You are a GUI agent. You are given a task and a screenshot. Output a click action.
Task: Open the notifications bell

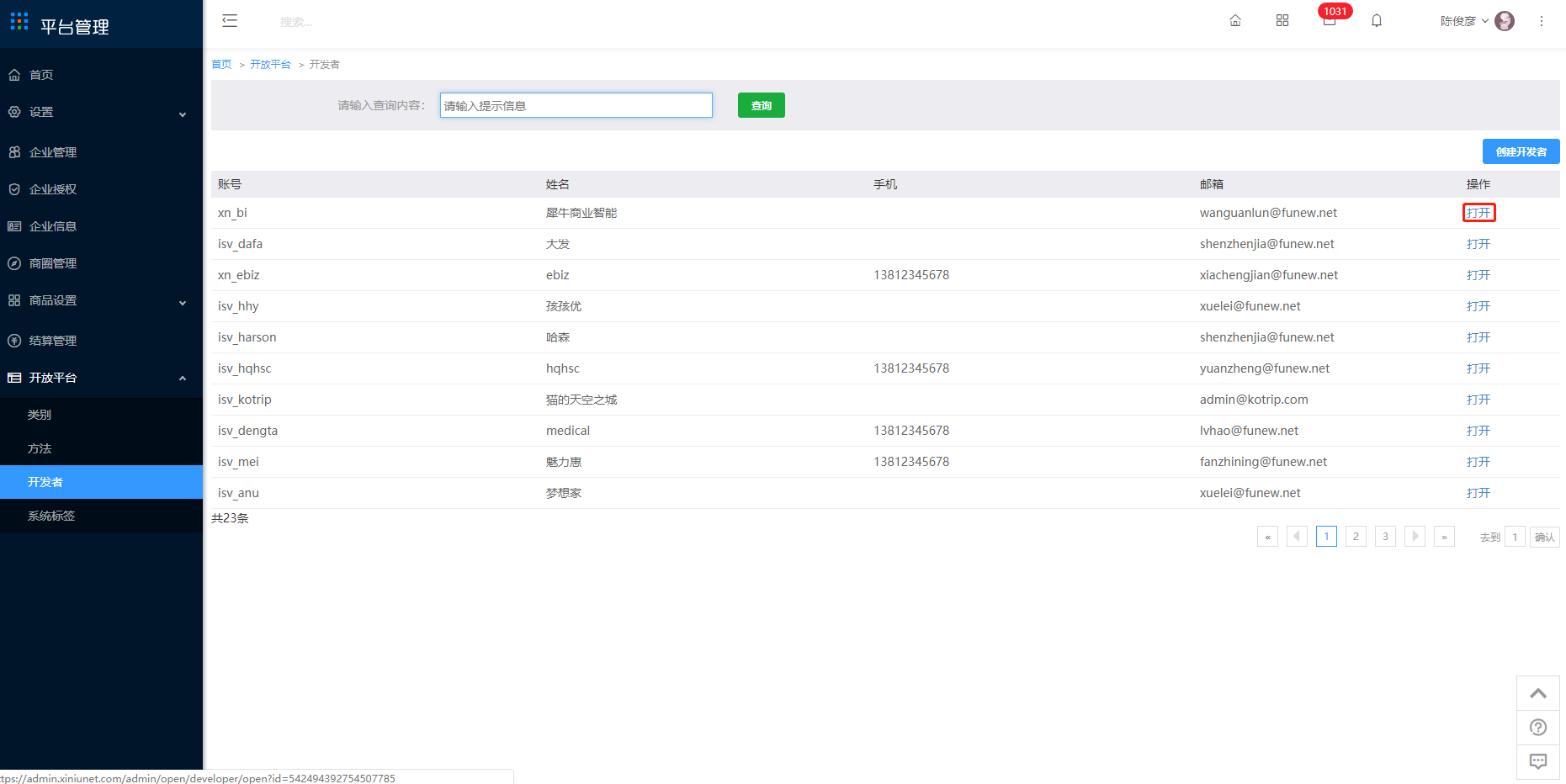[x=1377, y=21]
